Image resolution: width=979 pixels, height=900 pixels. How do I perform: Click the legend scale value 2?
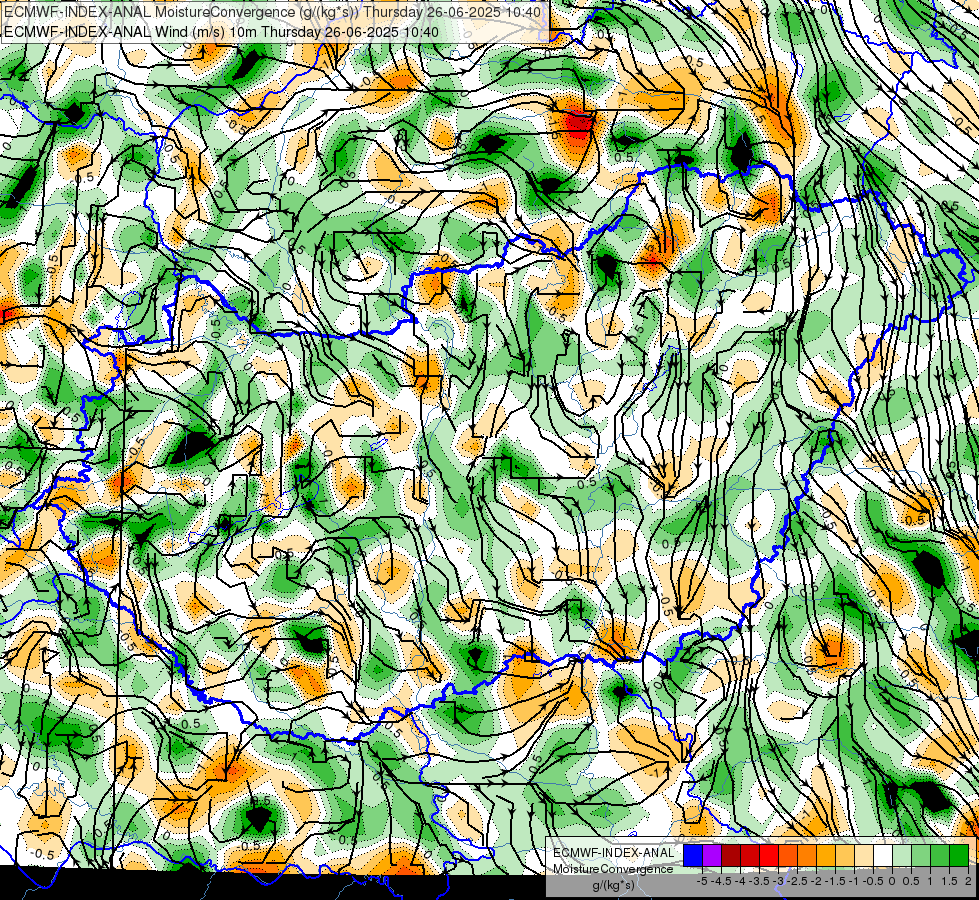click(968, 881)
